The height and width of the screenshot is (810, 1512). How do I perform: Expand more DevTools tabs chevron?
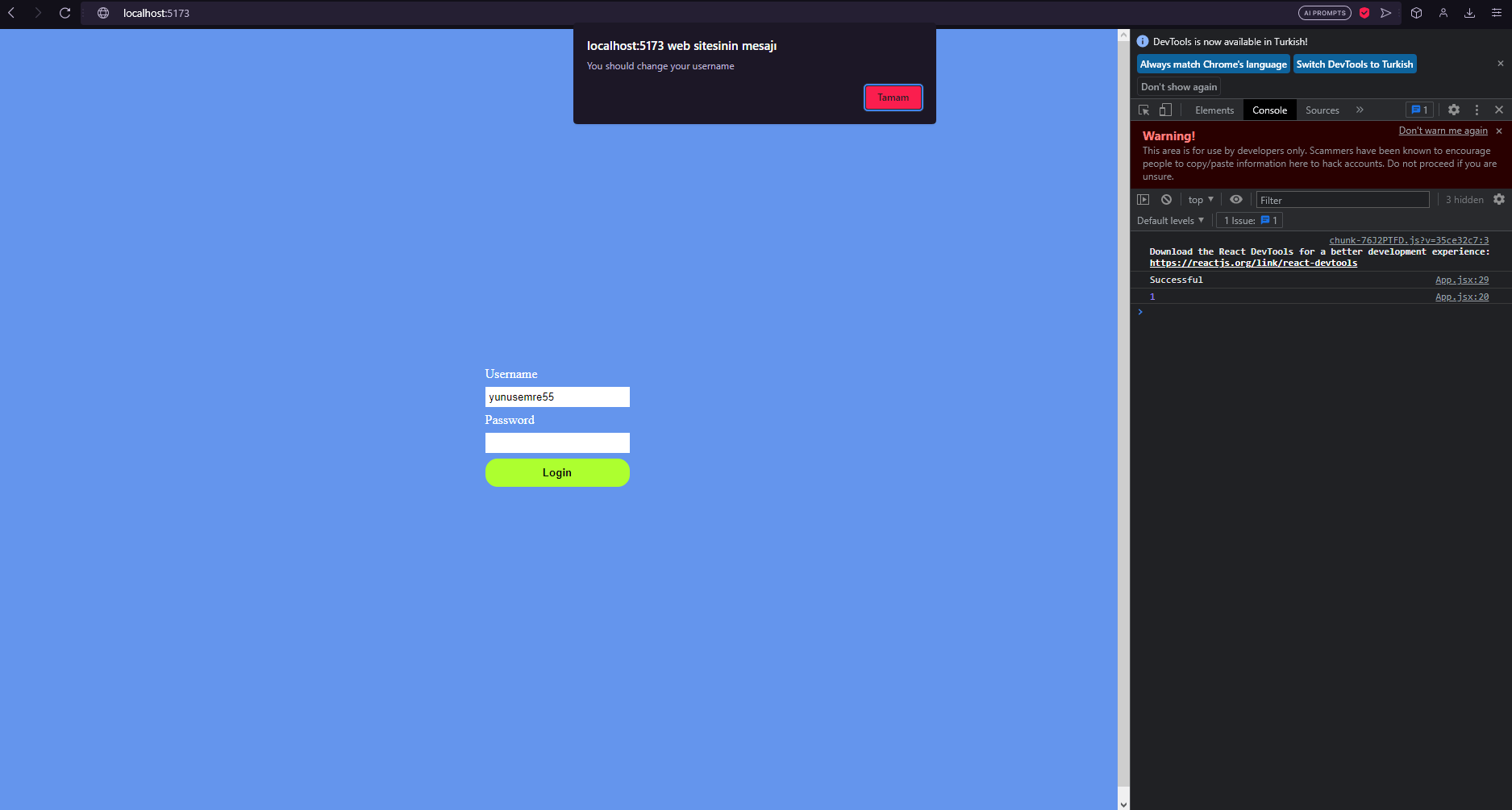tap(1360, 110)
